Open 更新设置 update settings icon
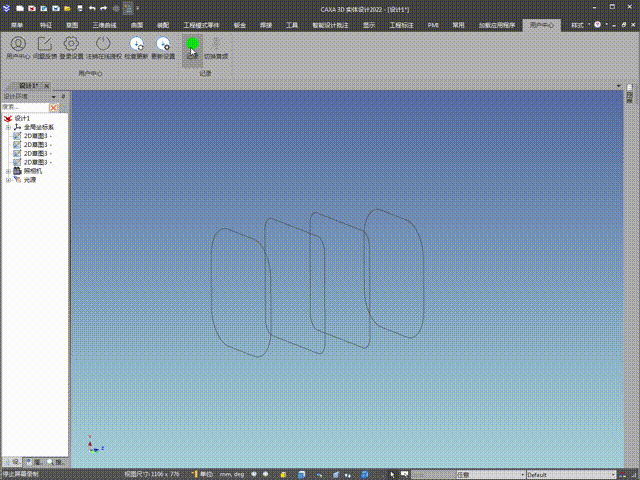 click(163, 44)
